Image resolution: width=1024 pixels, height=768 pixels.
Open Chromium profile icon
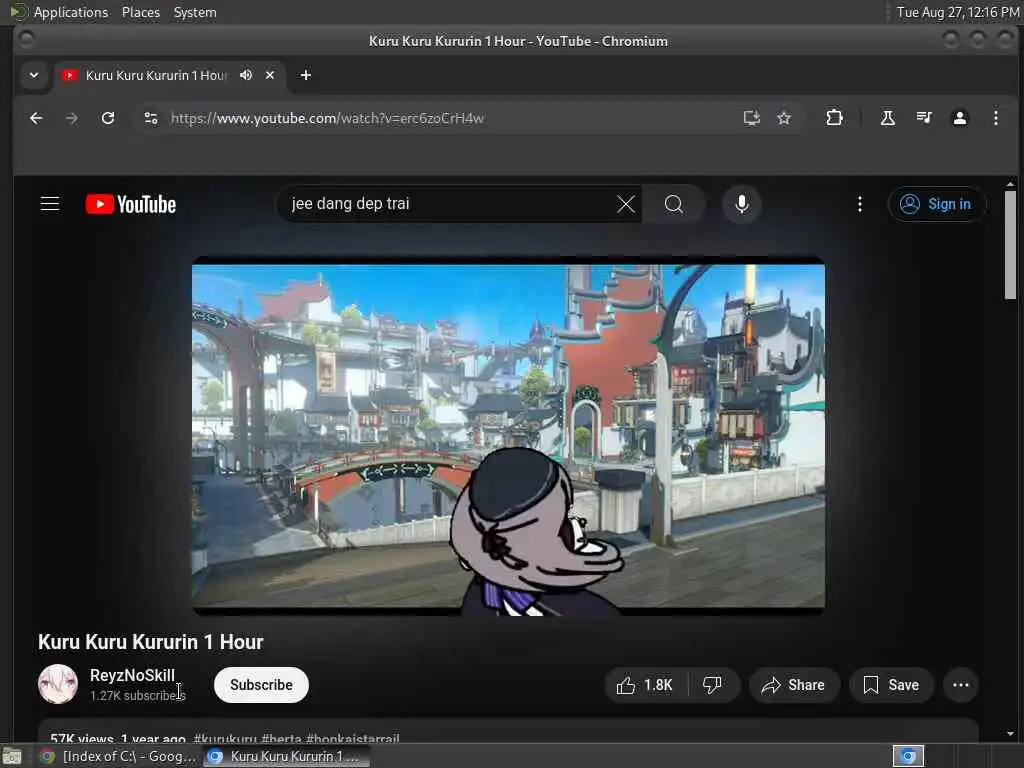pyautogui.click(x=959, y=118)
